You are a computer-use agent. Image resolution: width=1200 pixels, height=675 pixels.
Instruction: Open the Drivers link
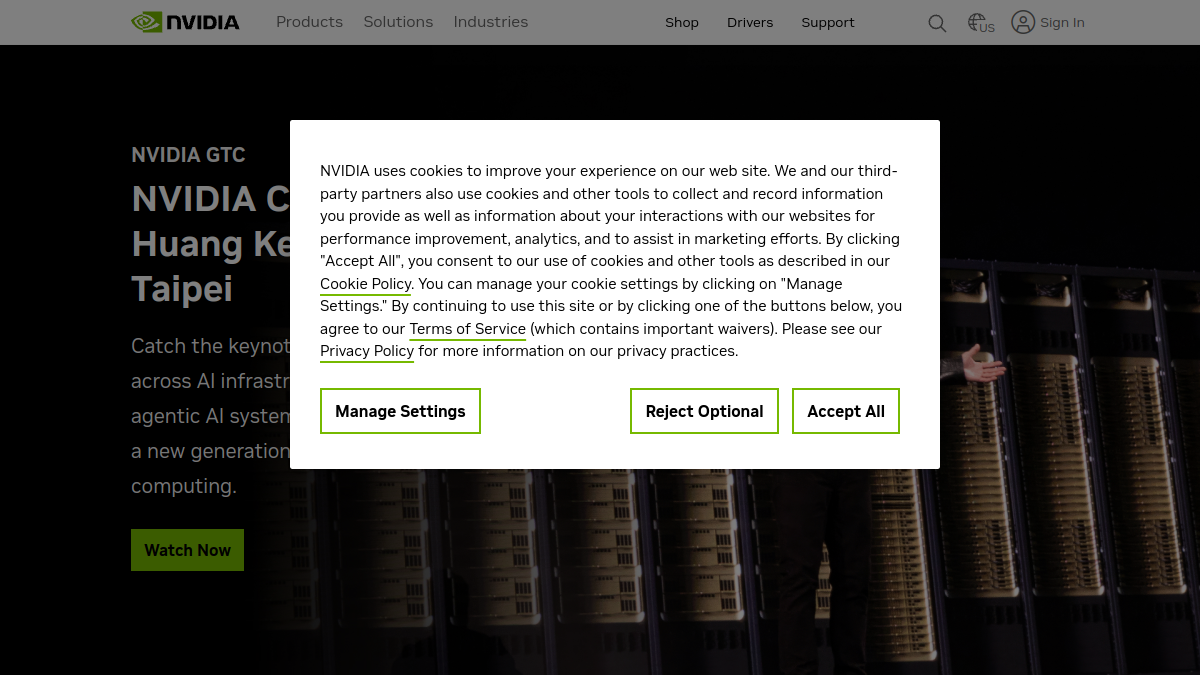750,22
